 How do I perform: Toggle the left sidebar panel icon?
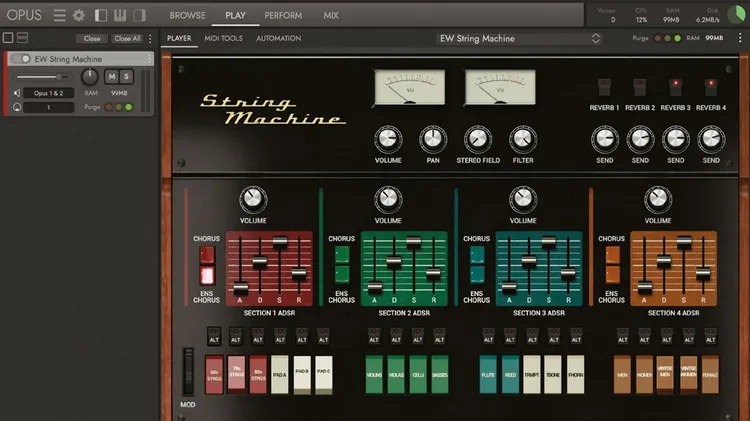[100, 15]
